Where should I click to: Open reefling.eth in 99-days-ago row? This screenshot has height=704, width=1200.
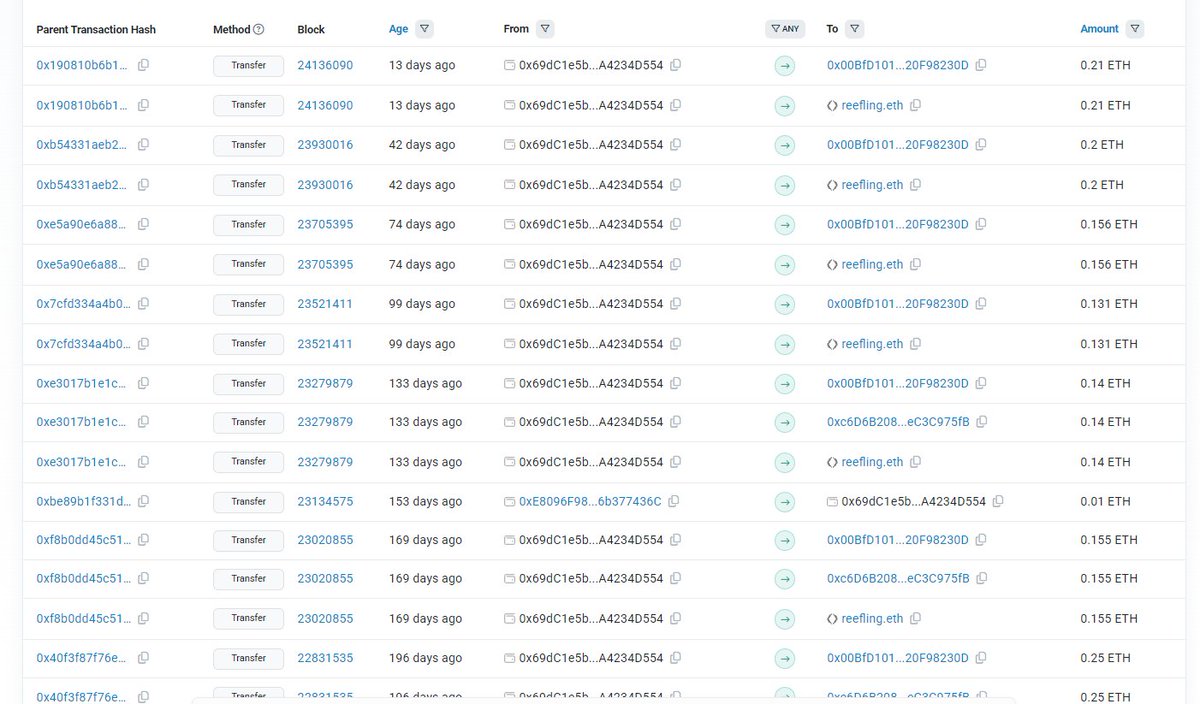872,344
